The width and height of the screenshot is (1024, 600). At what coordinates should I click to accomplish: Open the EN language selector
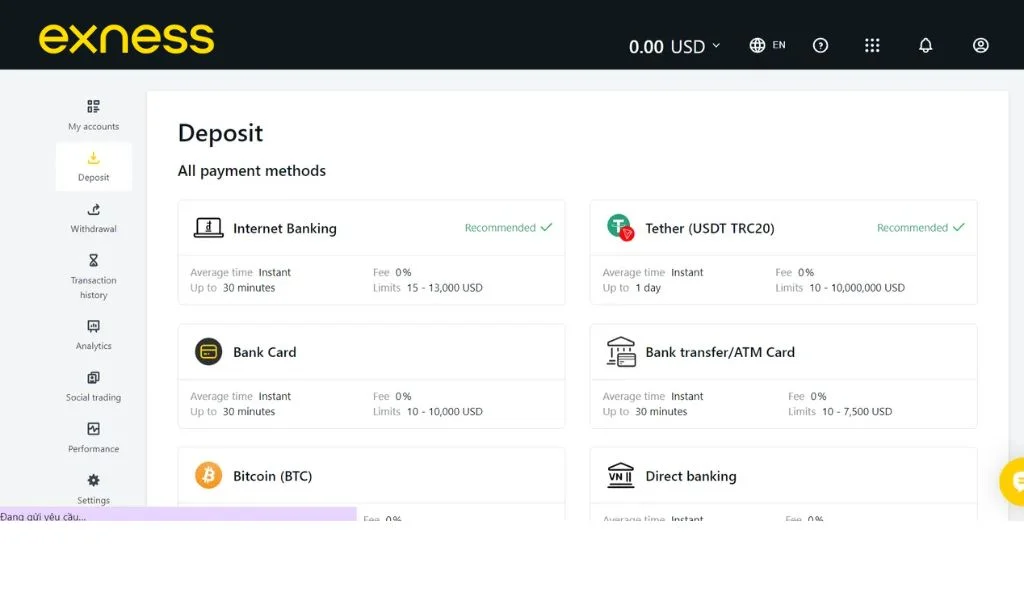767,45
